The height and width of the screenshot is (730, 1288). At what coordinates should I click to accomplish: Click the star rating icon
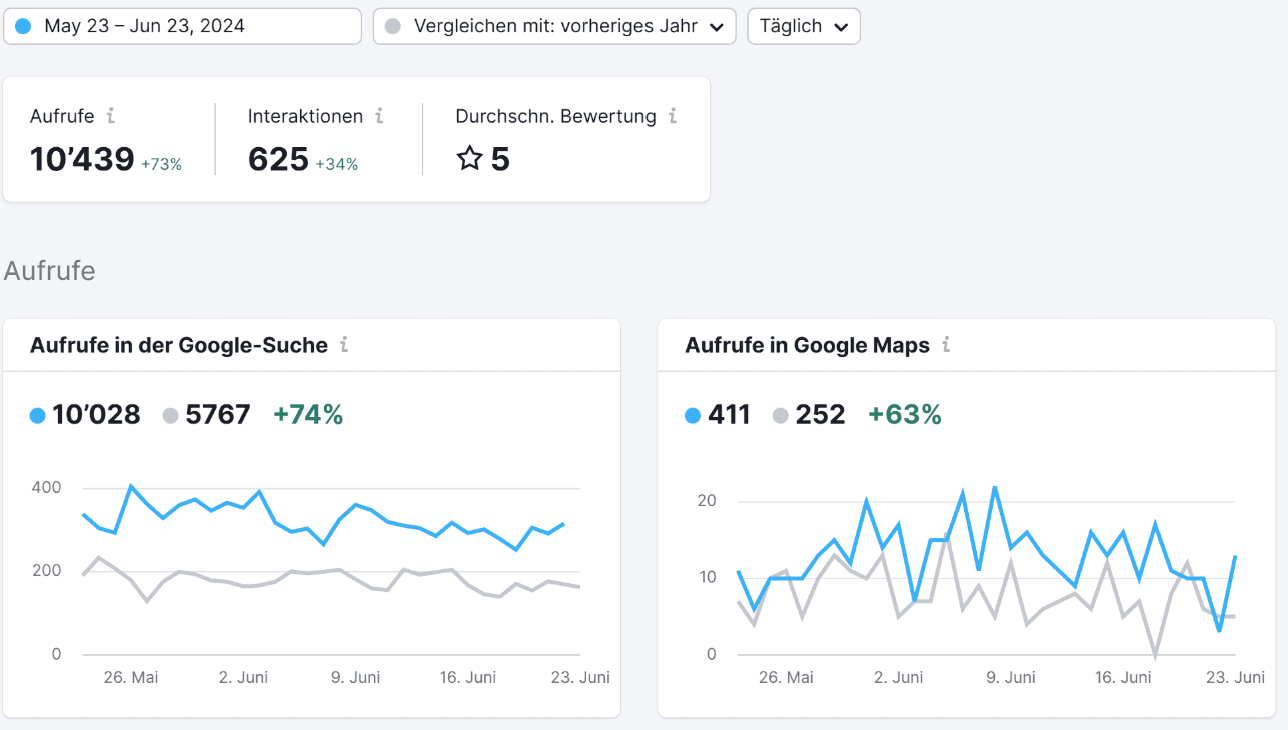(469, 158)
